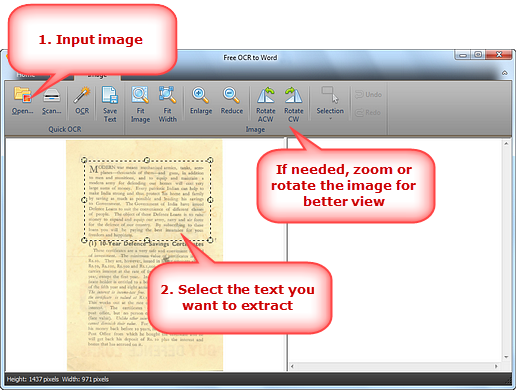Click right-middle handle of selection box

tap(210, 200)
